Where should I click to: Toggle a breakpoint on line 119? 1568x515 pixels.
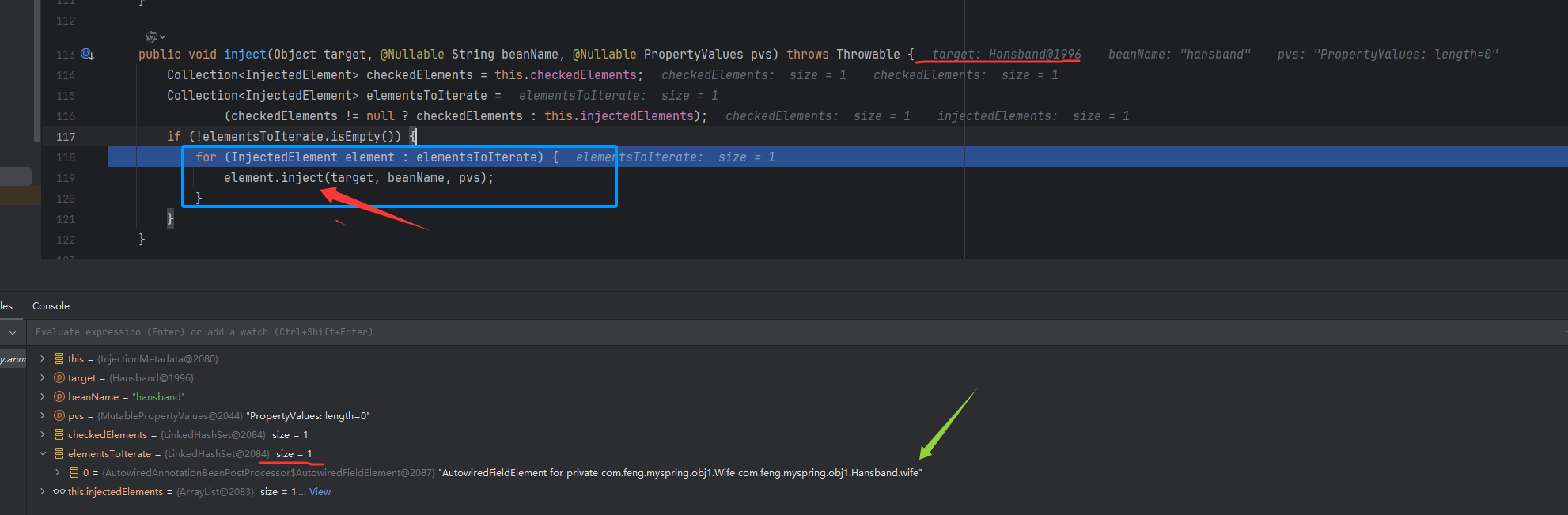point(66,178)
